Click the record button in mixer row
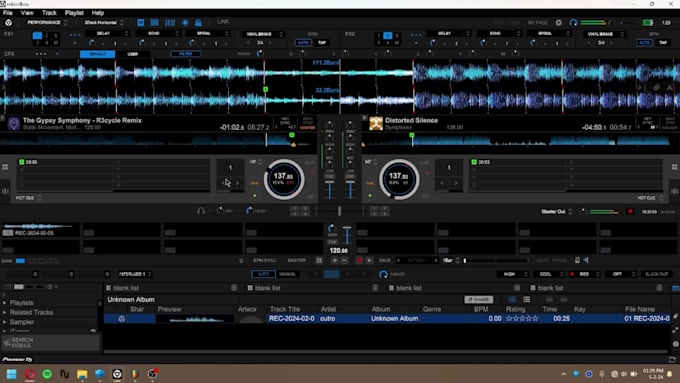The width and height of the screenshot is (680, 383). [x=630, y=212]
